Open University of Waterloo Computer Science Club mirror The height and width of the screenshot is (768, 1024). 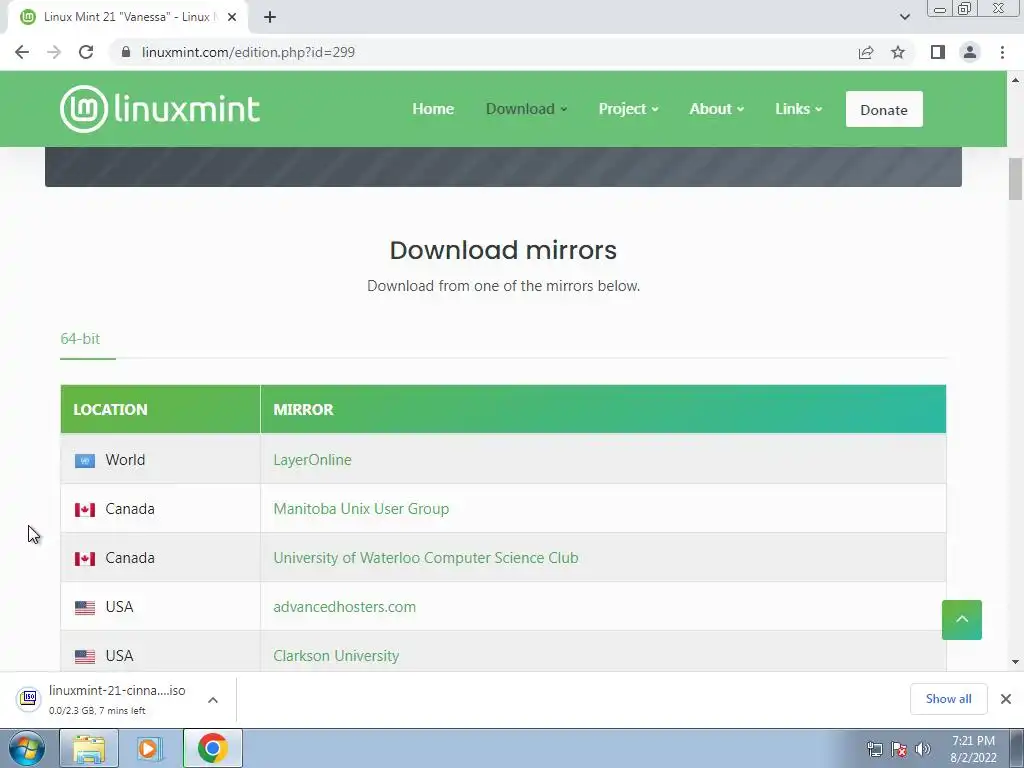click(426, 558)
